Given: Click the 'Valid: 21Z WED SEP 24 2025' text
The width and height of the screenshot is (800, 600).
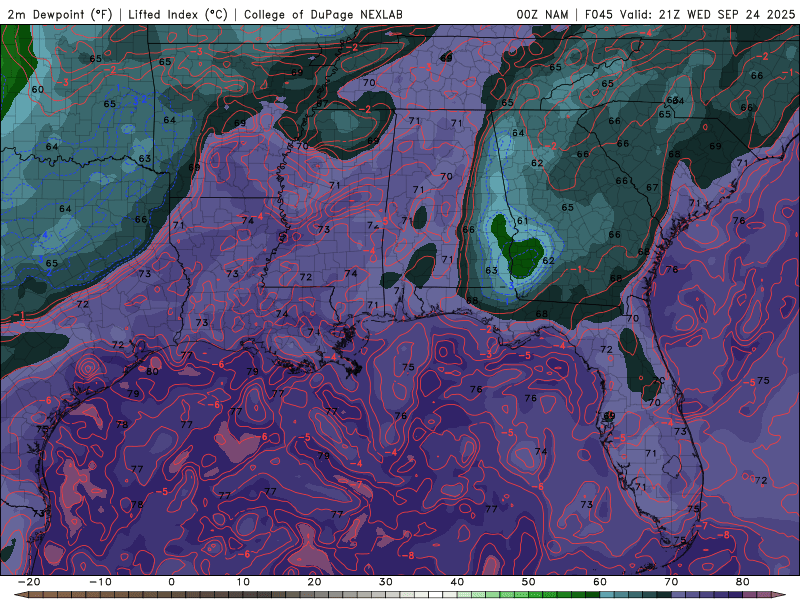Looking at the screenshot, I should point(707,14).
